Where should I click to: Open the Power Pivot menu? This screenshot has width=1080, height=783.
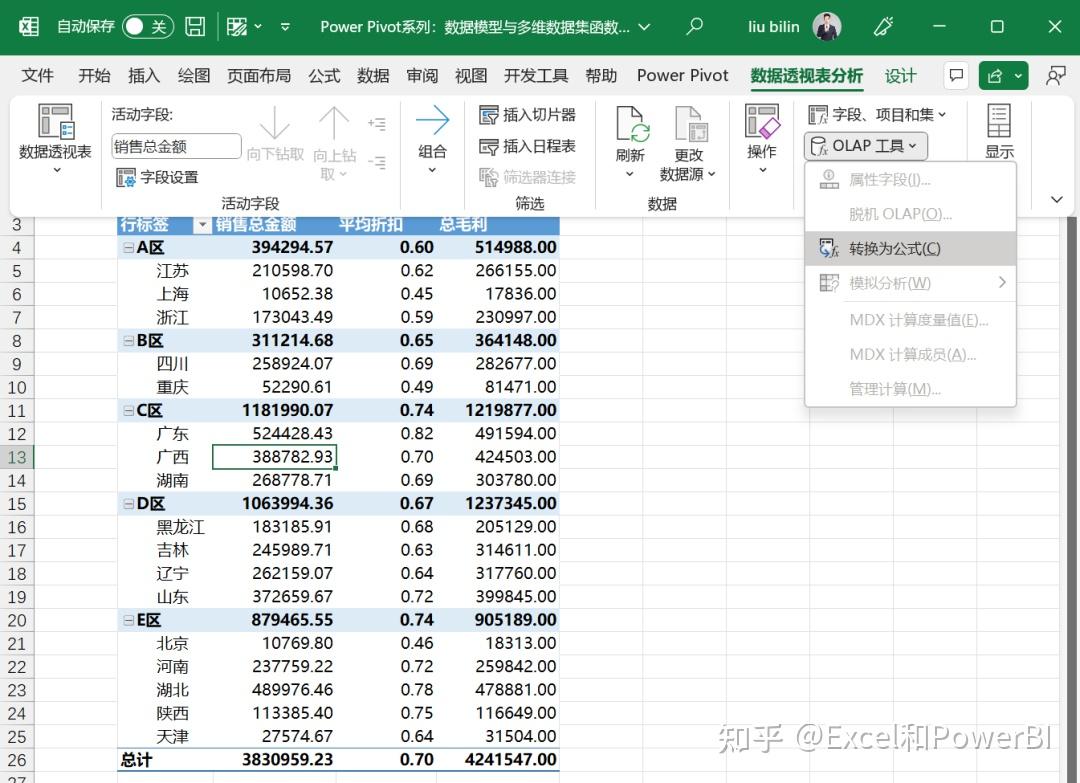pos(682,75)
